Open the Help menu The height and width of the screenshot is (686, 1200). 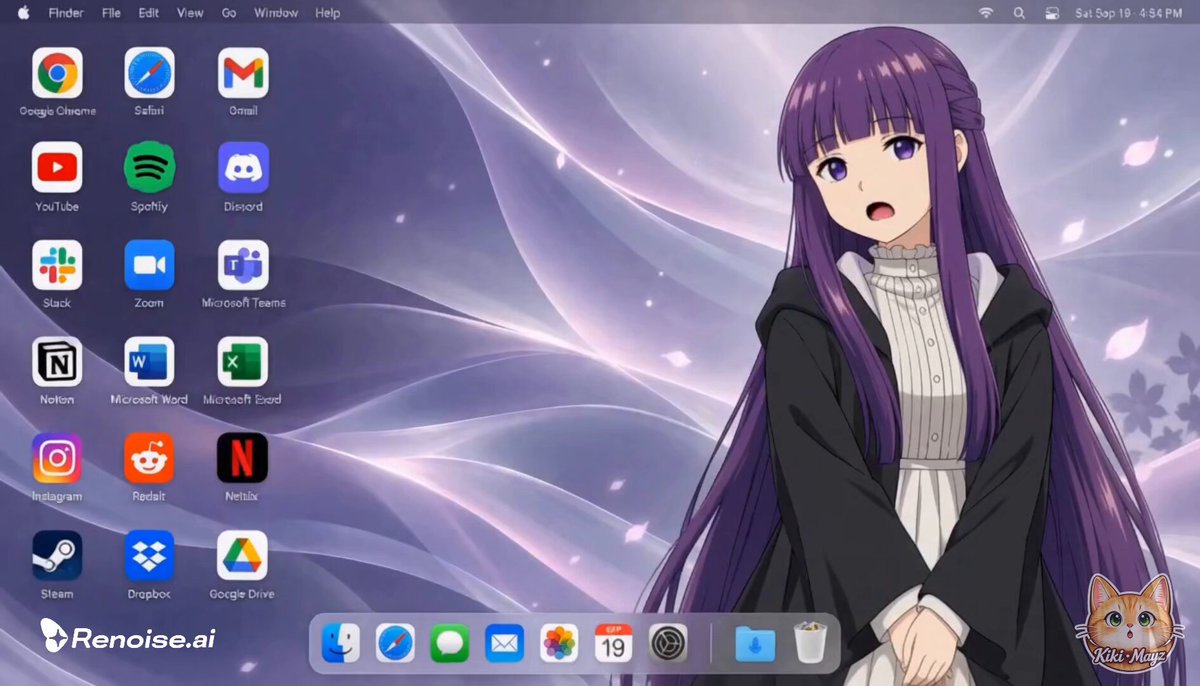328,13
